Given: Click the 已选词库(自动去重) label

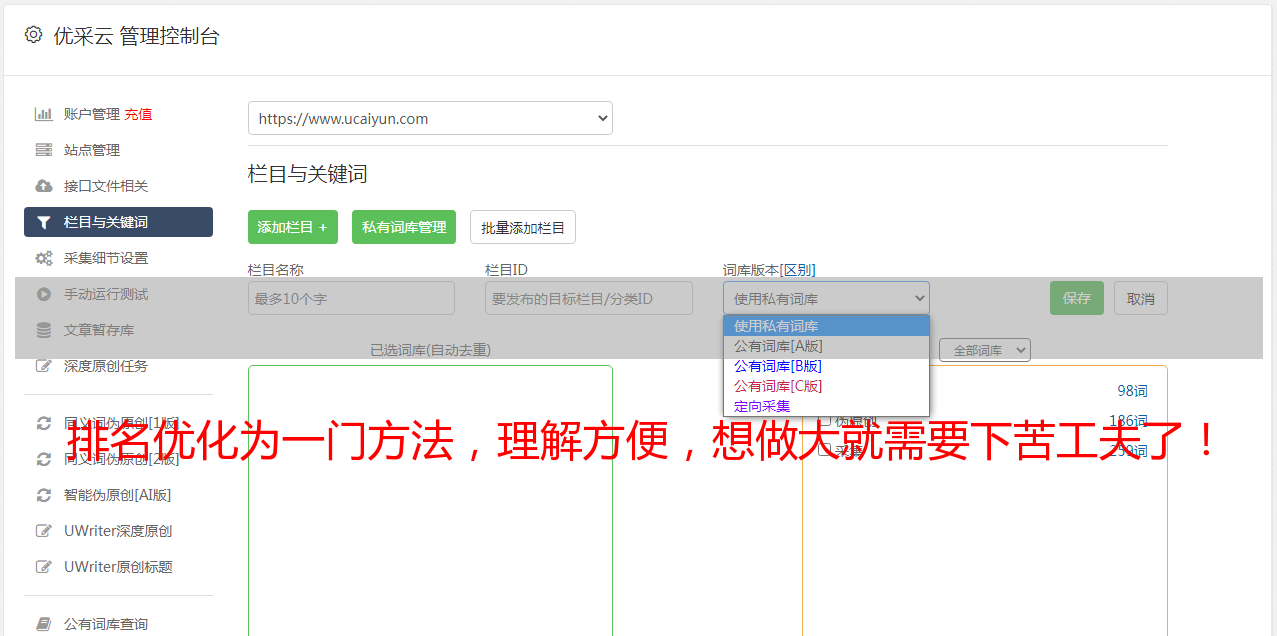Looking at the screenshot, I should [430, 350].
